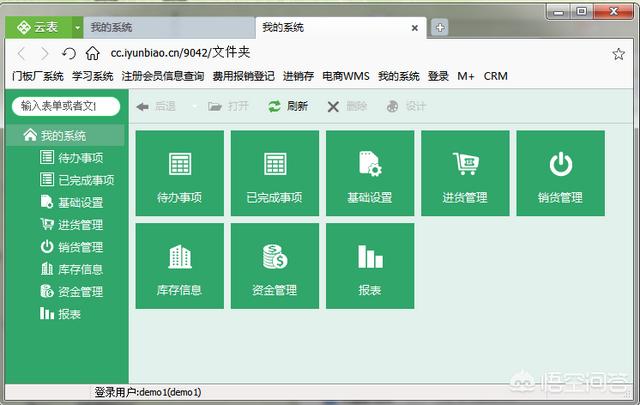The width and height of the screenshot is (640, 405).
Task: Go back with browser back arrow
Action: 22,53
